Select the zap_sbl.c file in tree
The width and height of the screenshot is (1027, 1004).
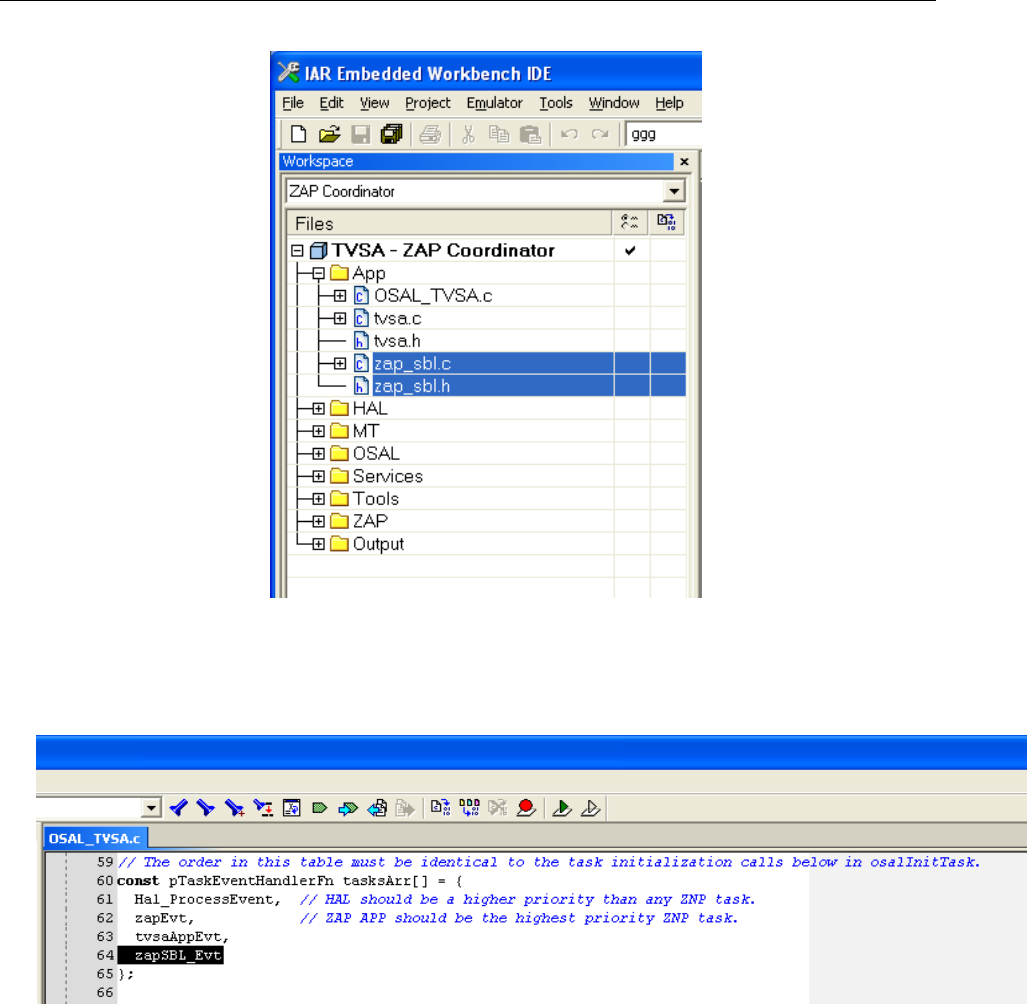click(412, 363)
